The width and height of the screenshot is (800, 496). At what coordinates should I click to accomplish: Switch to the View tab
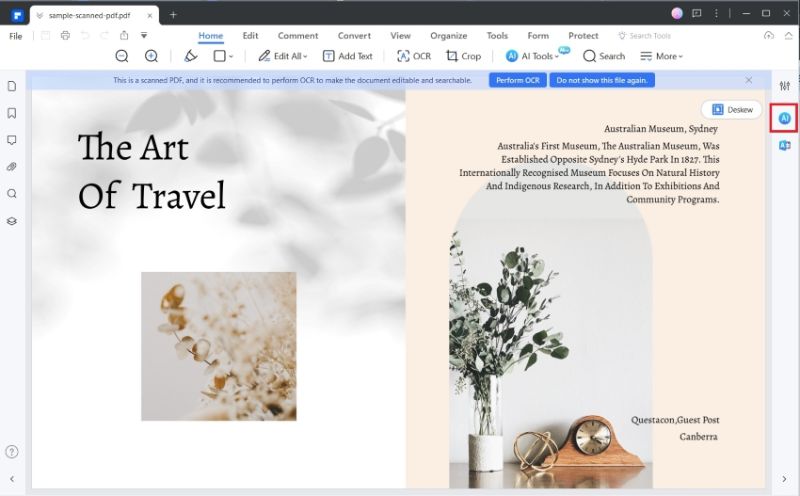pyautogui.click(x=401, y=36)
